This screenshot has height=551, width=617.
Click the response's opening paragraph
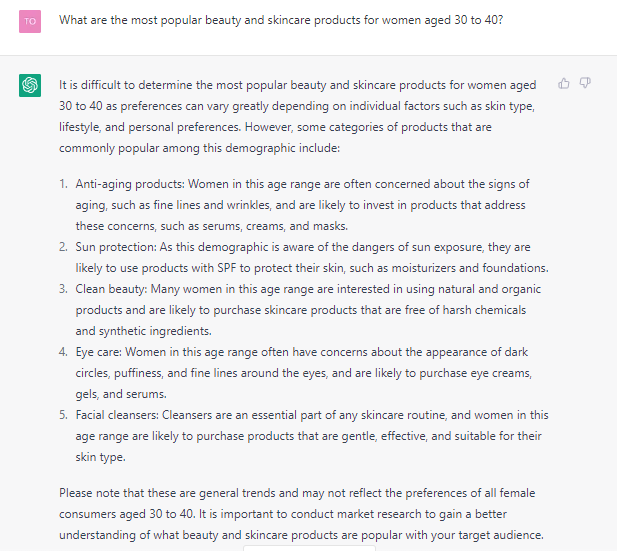click(298, 117)
